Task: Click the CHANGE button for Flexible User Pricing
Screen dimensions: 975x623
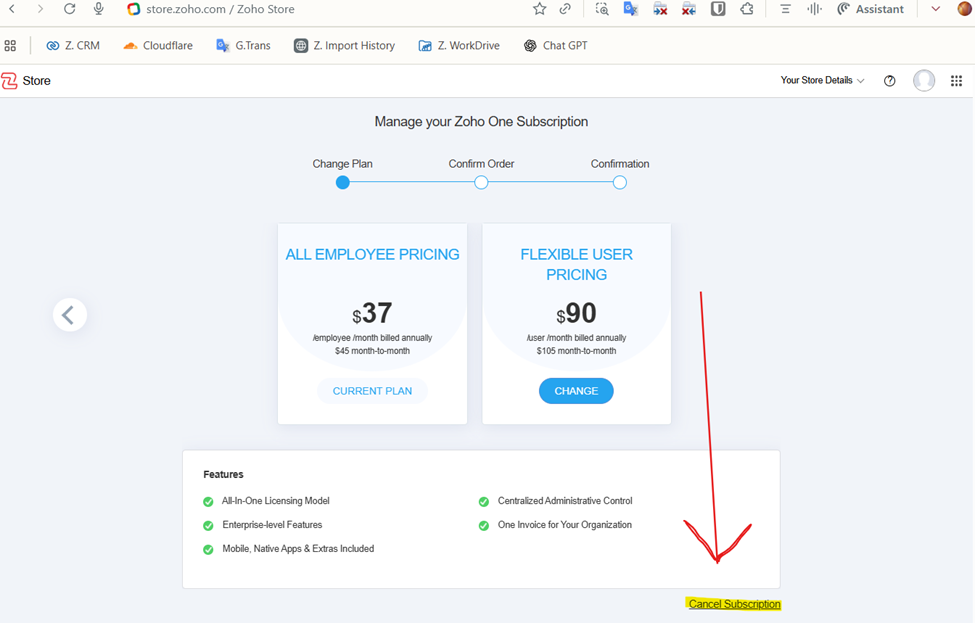Action: 576,391
